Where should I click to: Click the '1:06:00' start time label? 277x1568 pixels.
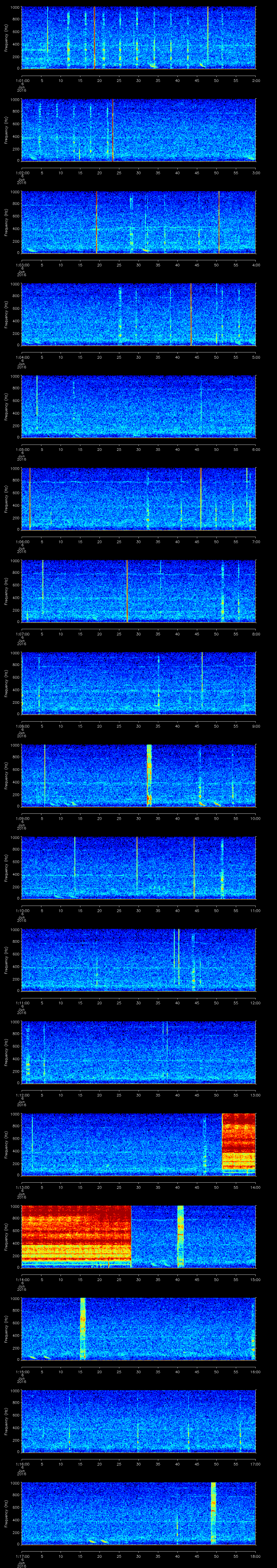click(22, 542)
